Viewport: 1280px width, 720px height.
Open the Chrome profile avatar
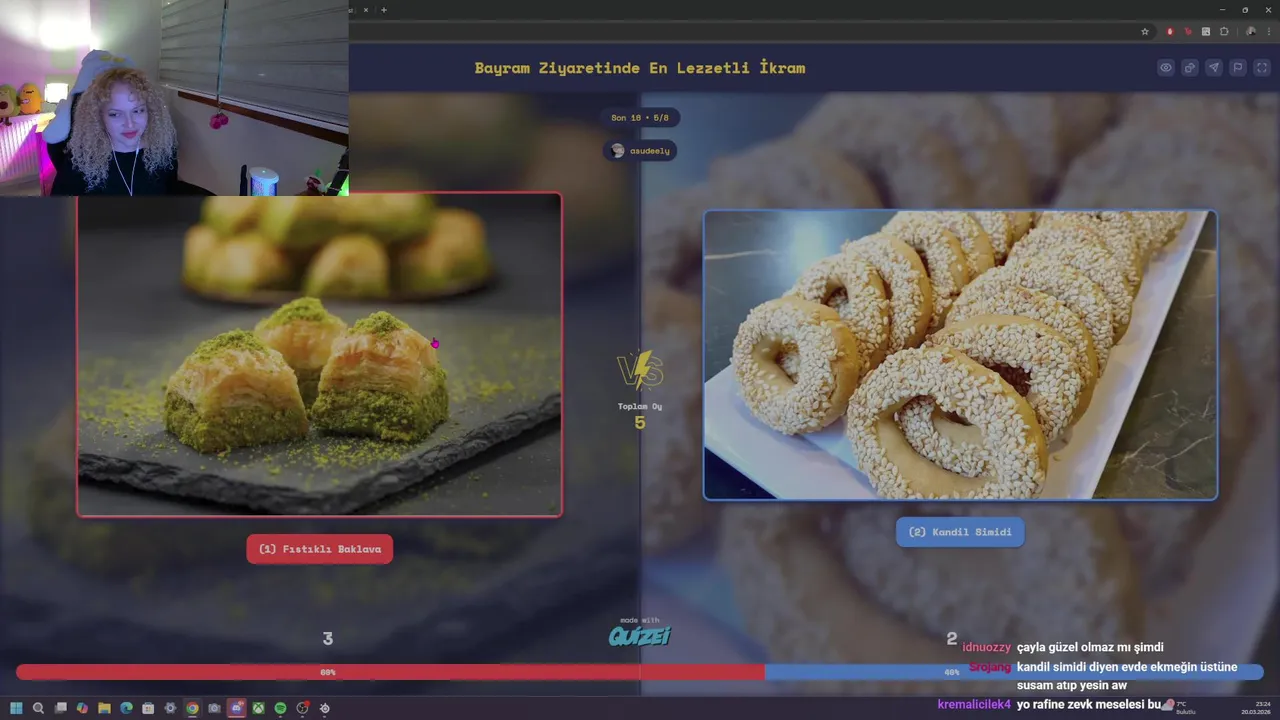pyautogui.click(x=1251, y=32)
